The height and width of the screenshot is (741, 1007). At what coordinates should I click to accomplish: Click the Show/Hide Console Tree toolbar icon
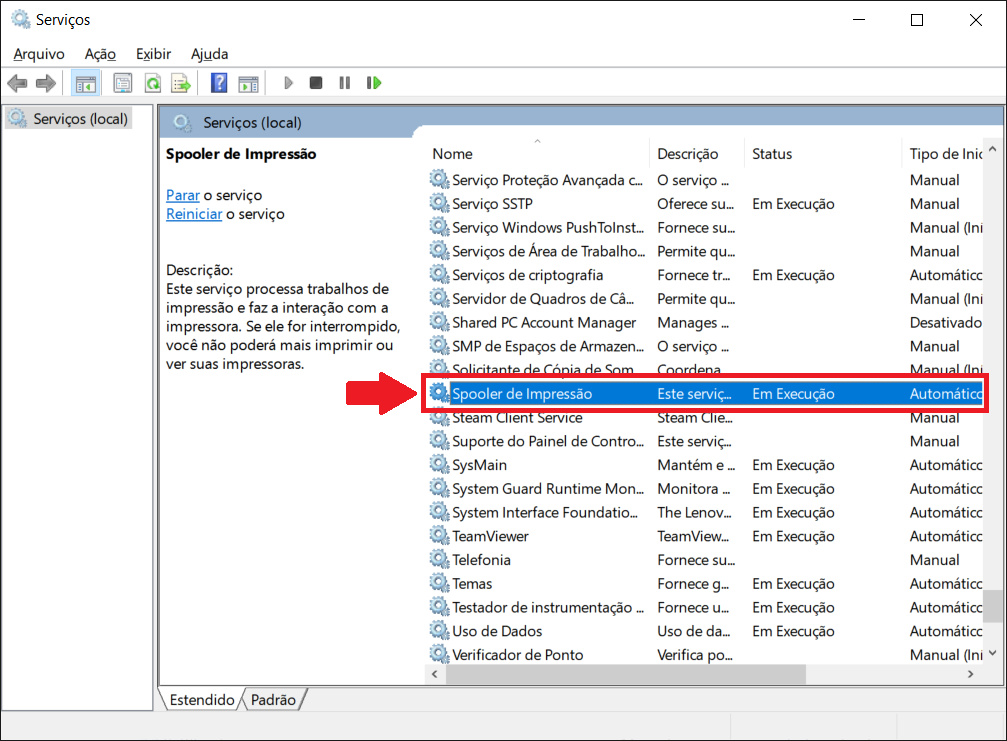86,83
